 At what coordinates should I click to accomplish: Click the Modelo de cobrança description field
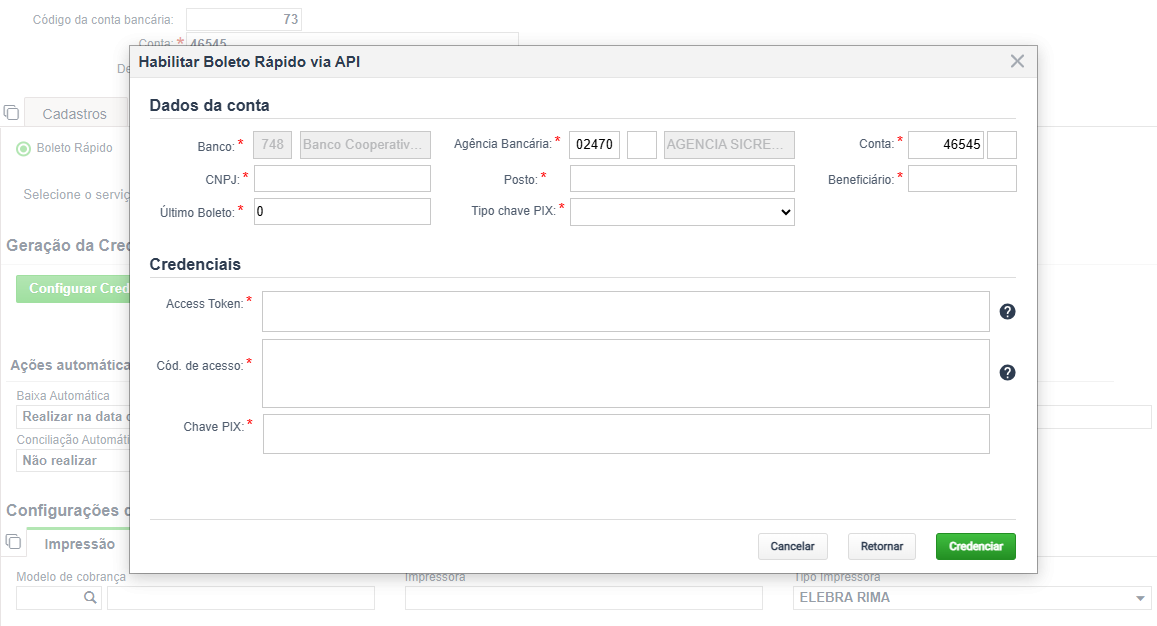241,598
